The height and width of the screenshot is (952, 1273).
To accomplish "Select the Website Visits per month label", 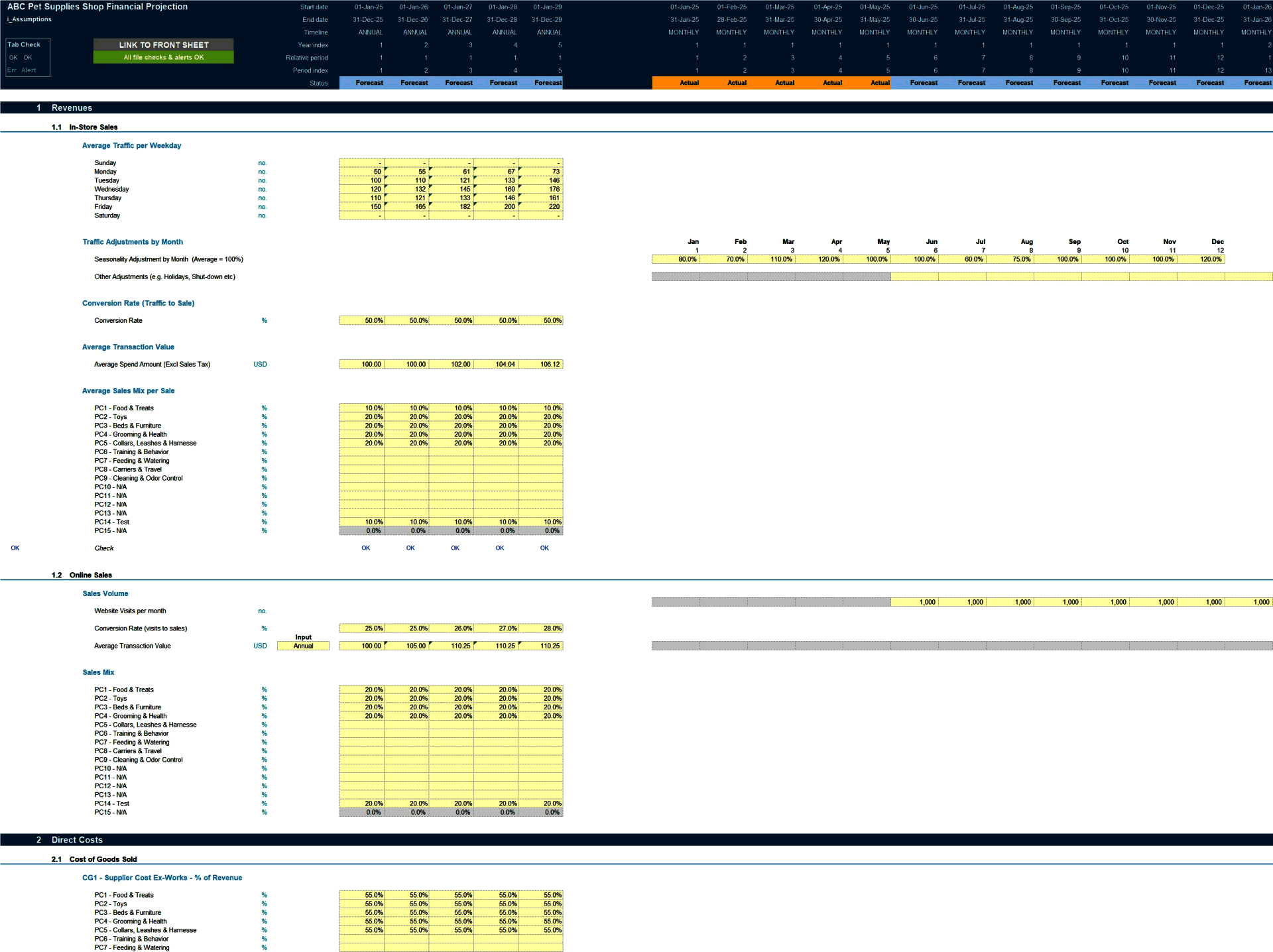I will tap(130, 611).
